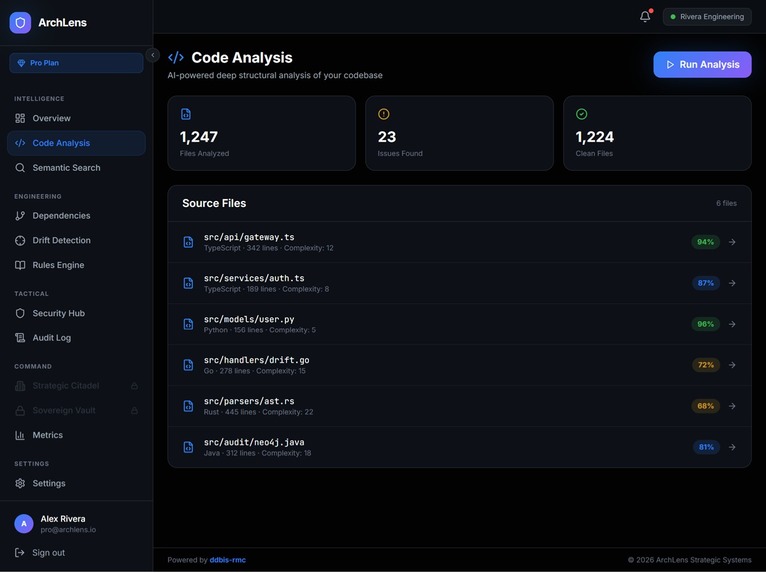Click the Rules Engine book icon
The image size is (766, 573).
pyautogui.click(x=20, y=265)
